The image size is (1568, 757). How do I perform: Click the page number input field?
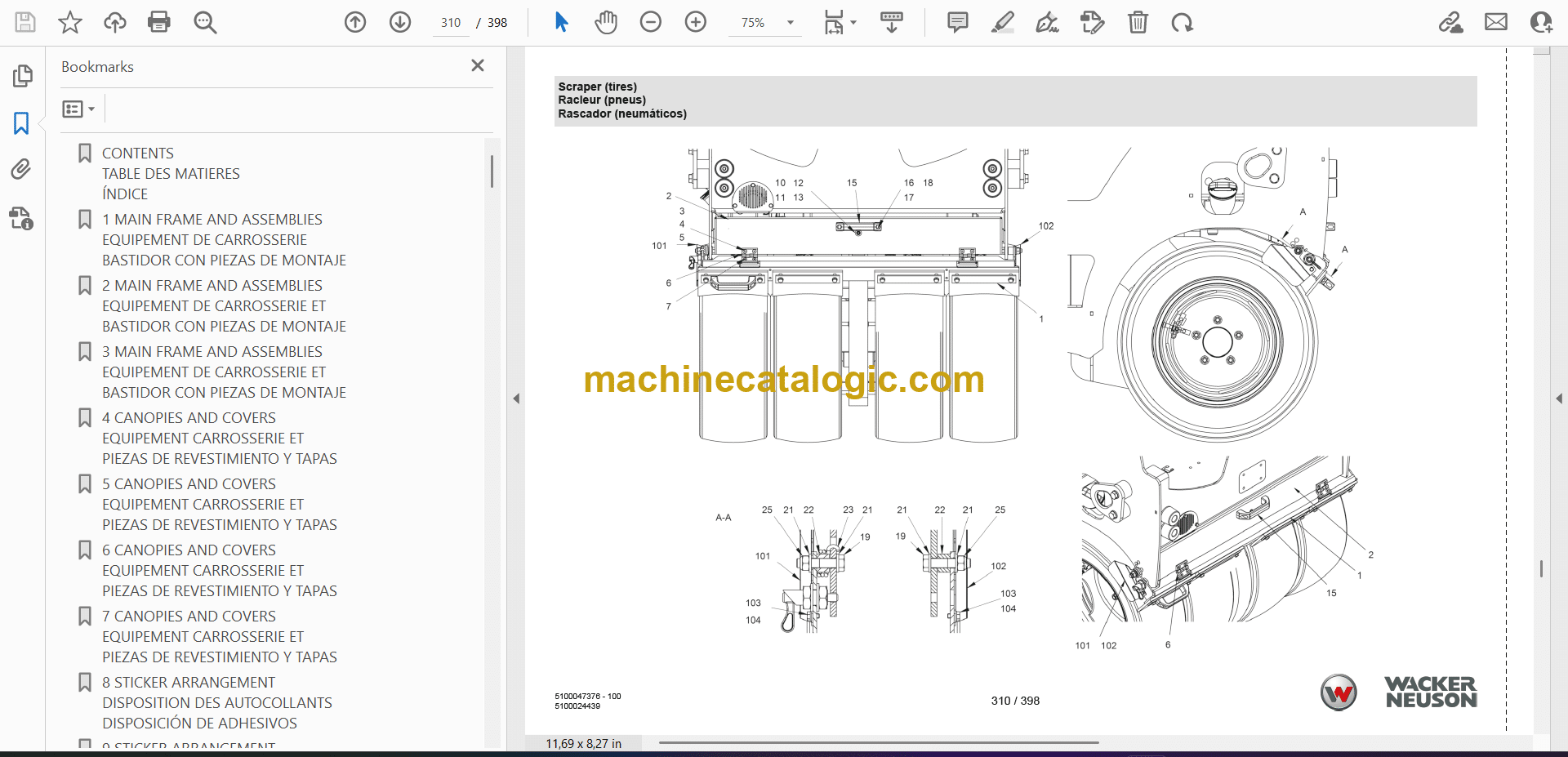click(x=451, y=23)
